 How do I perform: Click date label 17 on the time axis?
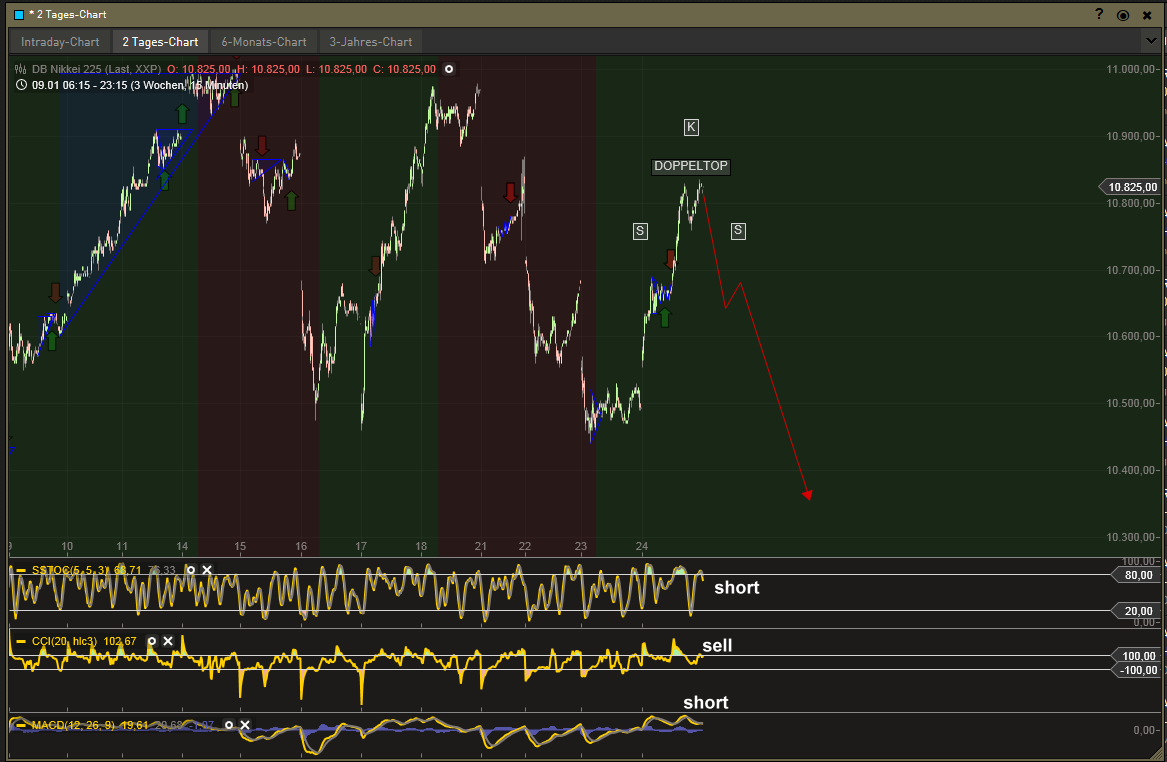point(361,546)
